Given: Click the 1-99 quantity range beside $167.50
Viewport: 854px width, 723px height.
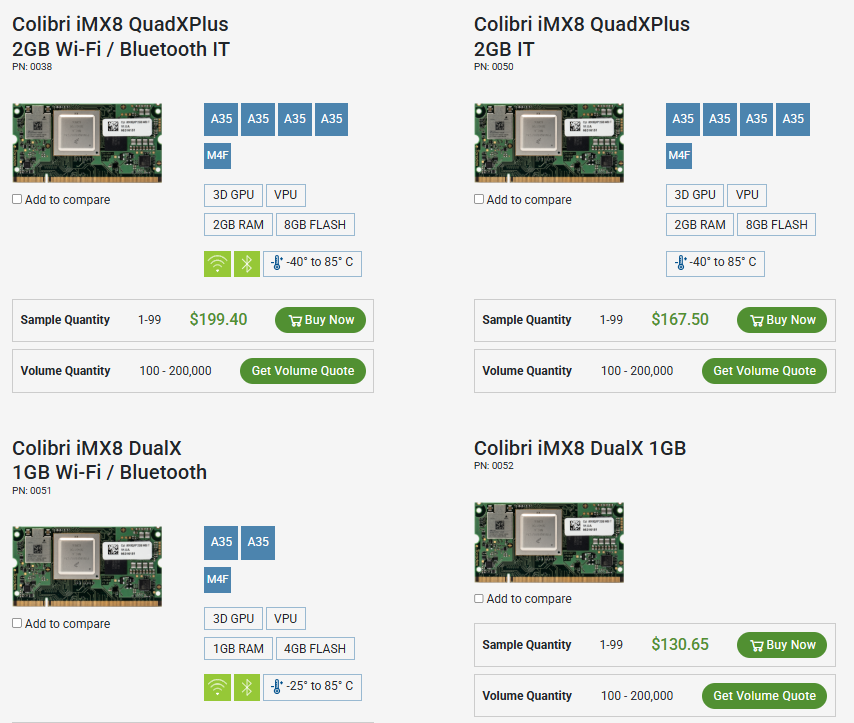Looking at the screenshot, I should [611, 320].
